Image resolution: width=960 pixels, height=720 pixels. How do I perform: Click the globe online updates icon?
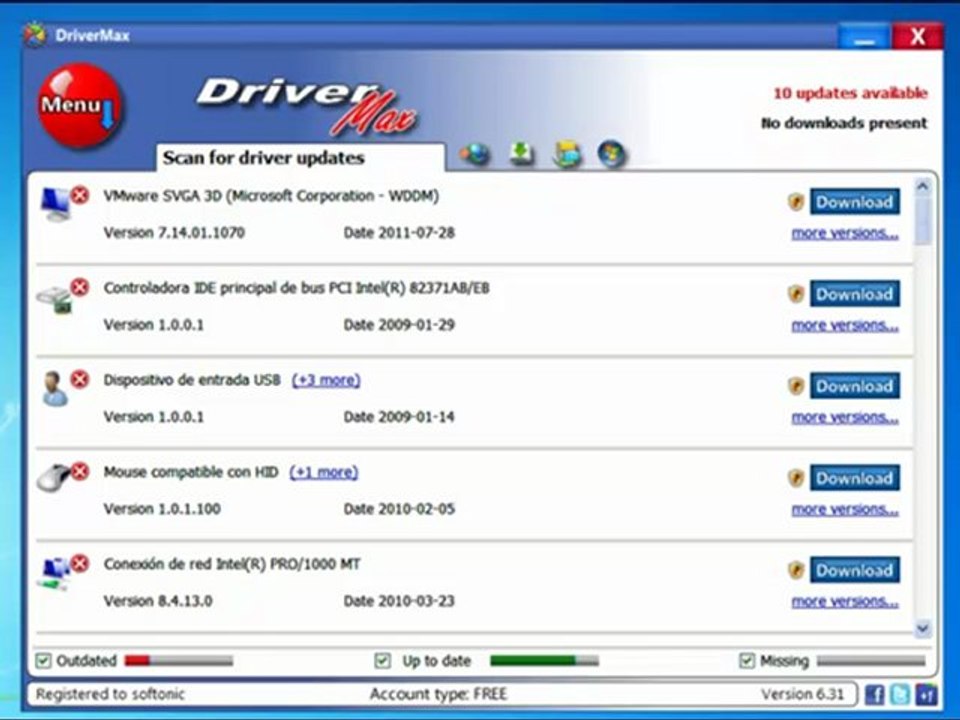476,154
